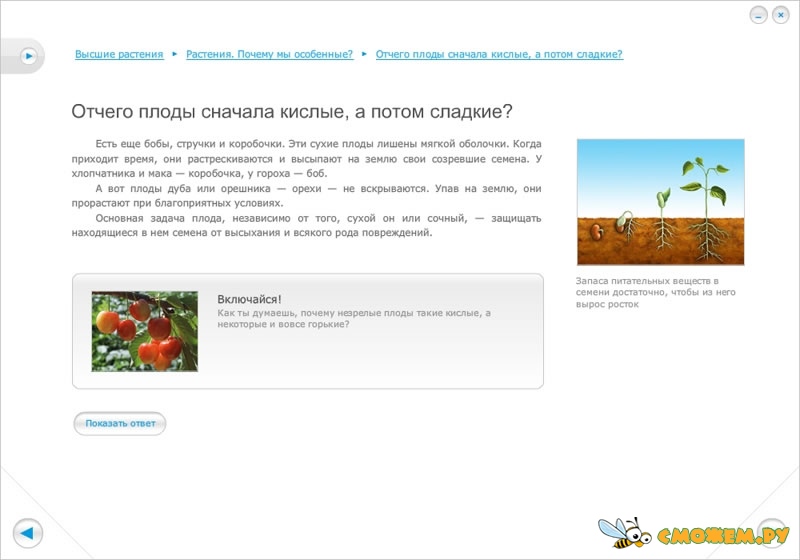Click the paragraph starting А вот плоды дуба
This screenshot has height=560, width=800.
(307, 196)
